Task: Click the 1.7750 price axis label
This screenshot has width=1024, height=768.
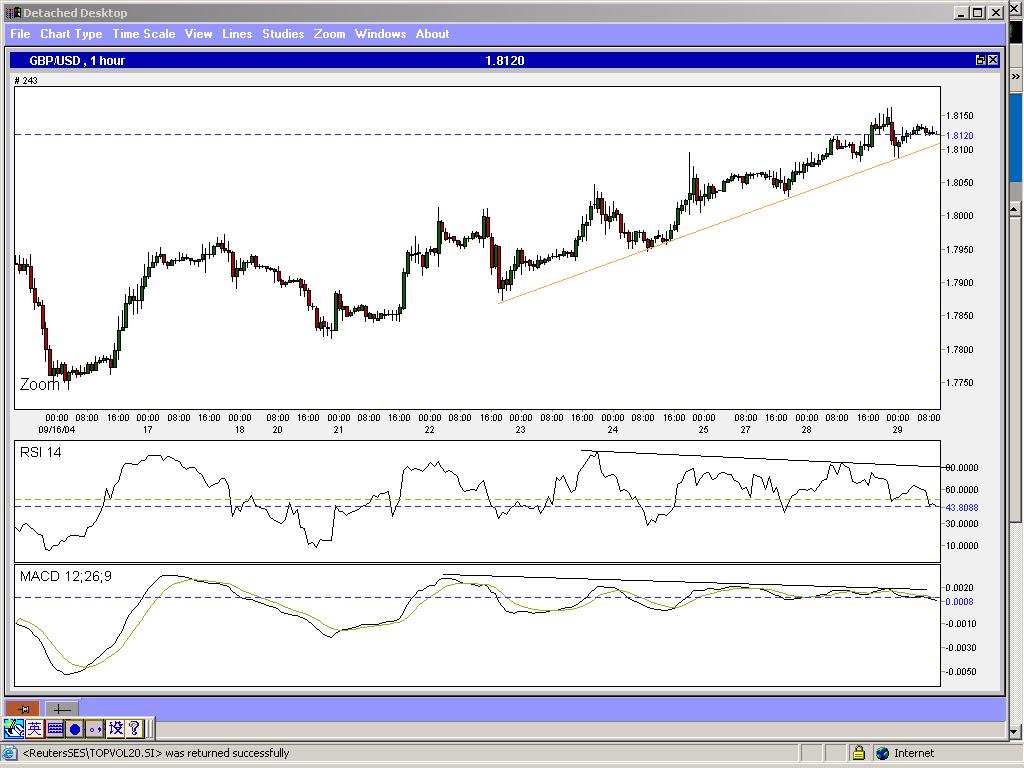Action: (x=960, y=383)
